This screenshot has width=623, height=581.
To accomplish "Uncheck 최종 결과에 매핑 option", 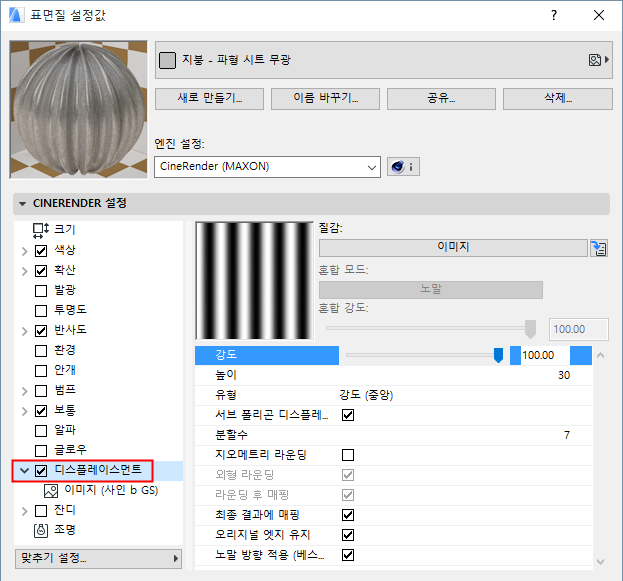I will click(348, 515).
